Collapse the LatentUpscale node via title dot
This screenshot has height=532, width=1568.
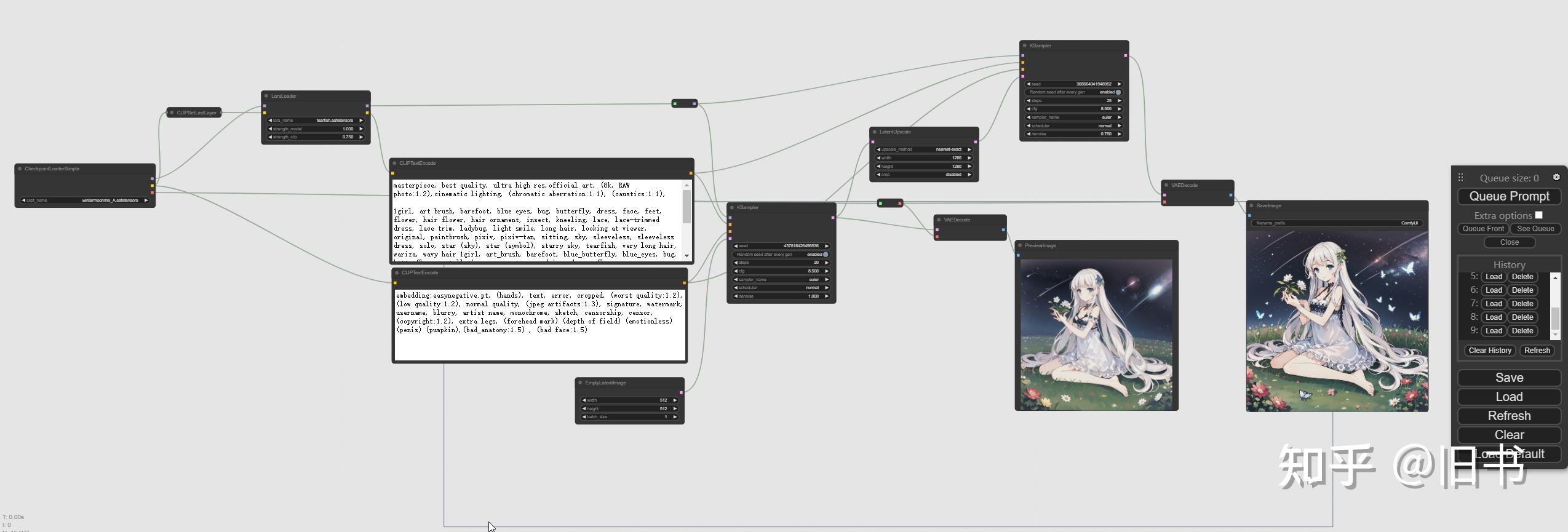pos(875,132)
